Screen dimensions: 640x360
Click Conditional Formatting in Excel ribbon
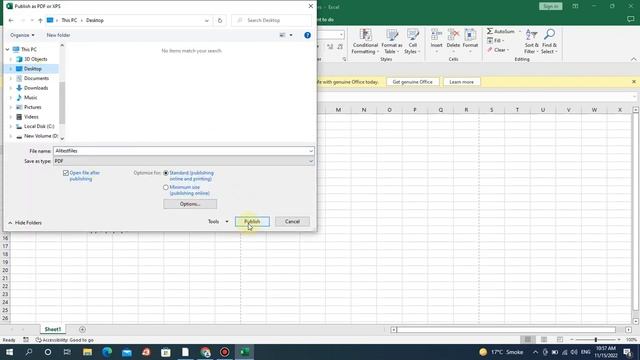click(x=365, y=41)
